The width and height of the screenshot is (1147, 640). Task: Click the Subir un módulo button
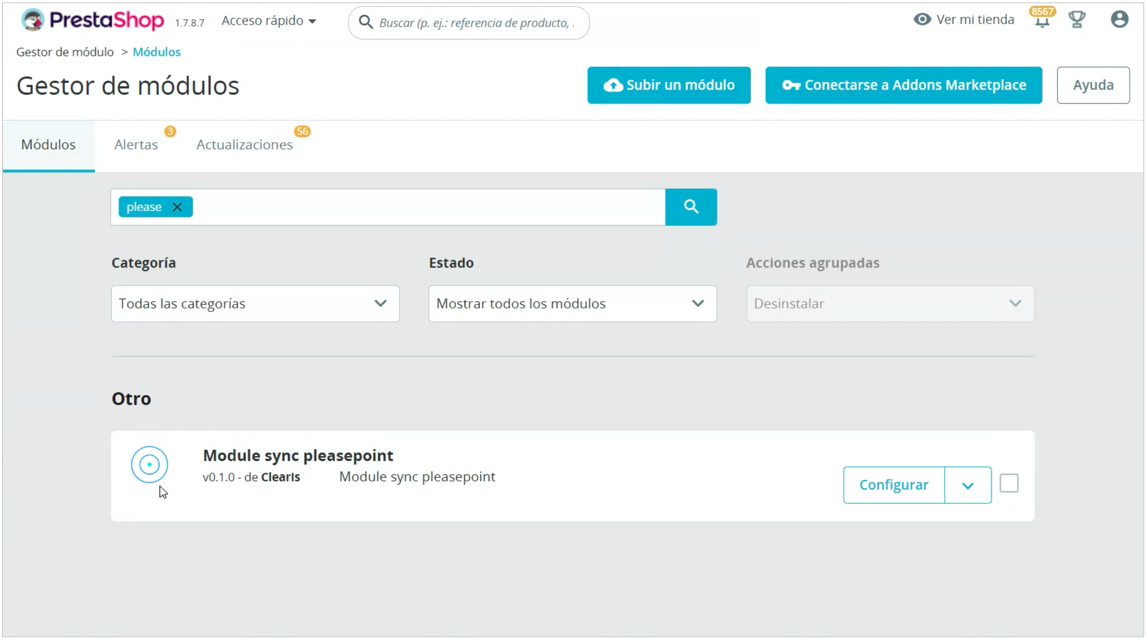click(x=668, y=85)
